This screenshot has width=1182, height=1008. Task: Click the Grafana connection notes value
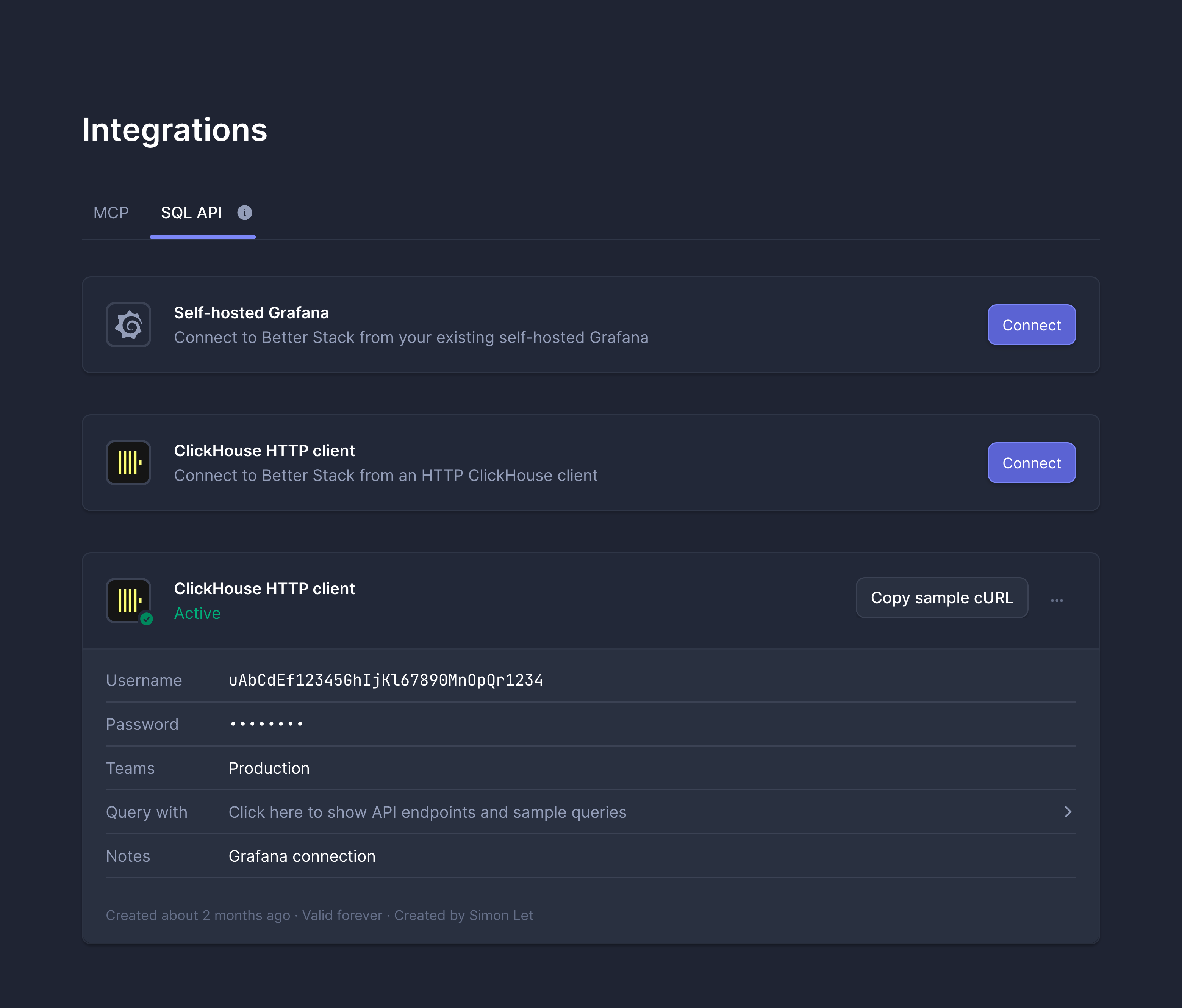[302, 856]
